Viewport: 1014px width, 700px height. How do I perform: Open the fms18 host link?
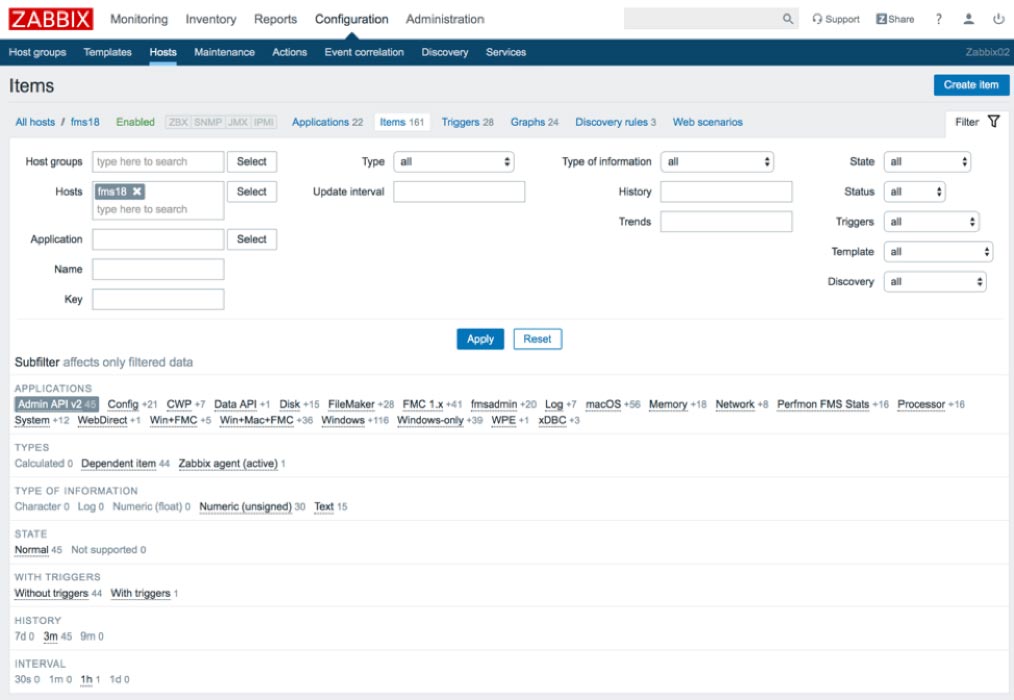click(x=85, y=122)
